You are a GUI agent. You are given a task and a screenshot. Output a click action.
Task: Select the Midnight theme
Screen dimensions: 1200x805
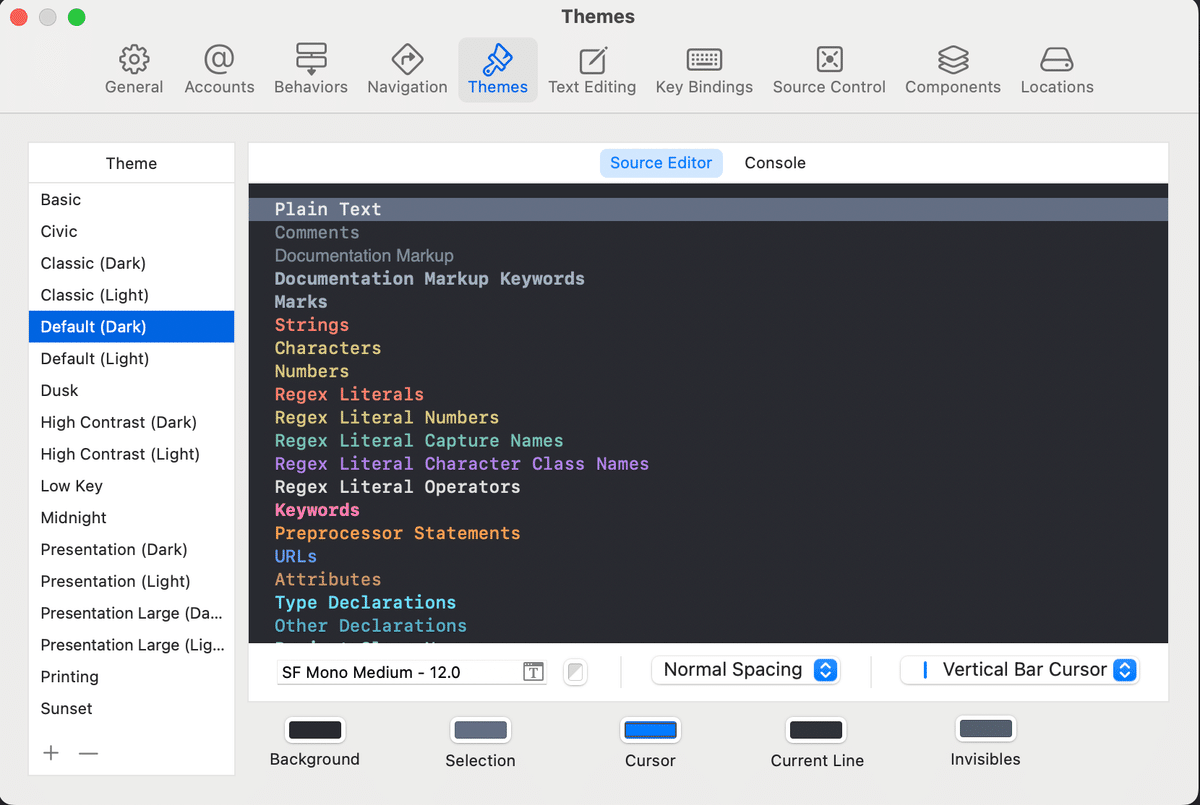click(73, 517)
